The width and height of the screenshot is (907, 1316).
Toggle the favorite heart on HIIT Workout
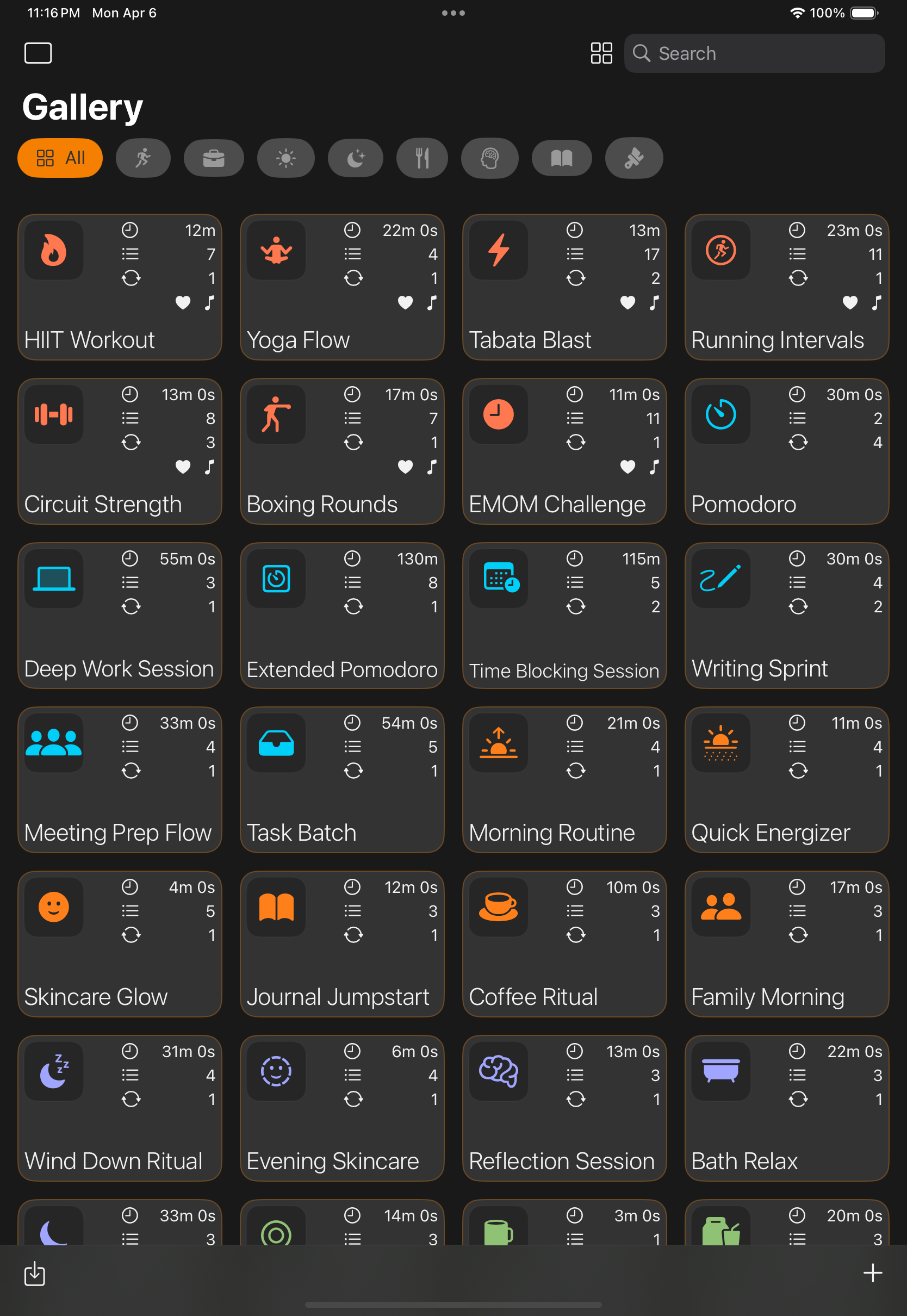183,303
